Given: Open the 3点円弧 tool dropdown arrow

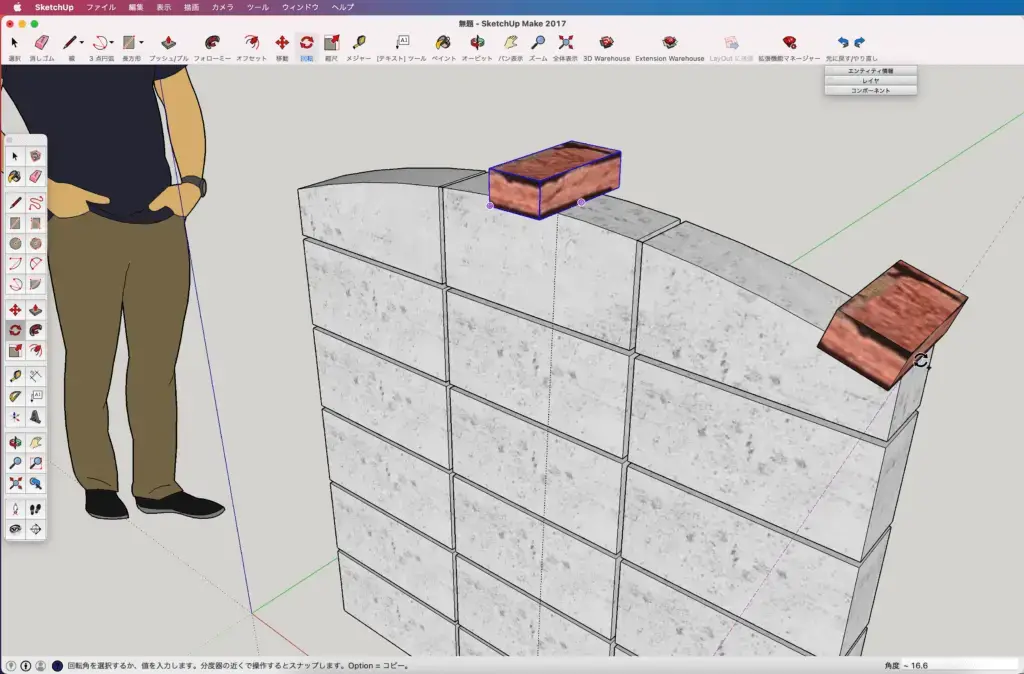Looking at the screenshot, I should click(x=112, y=42).
